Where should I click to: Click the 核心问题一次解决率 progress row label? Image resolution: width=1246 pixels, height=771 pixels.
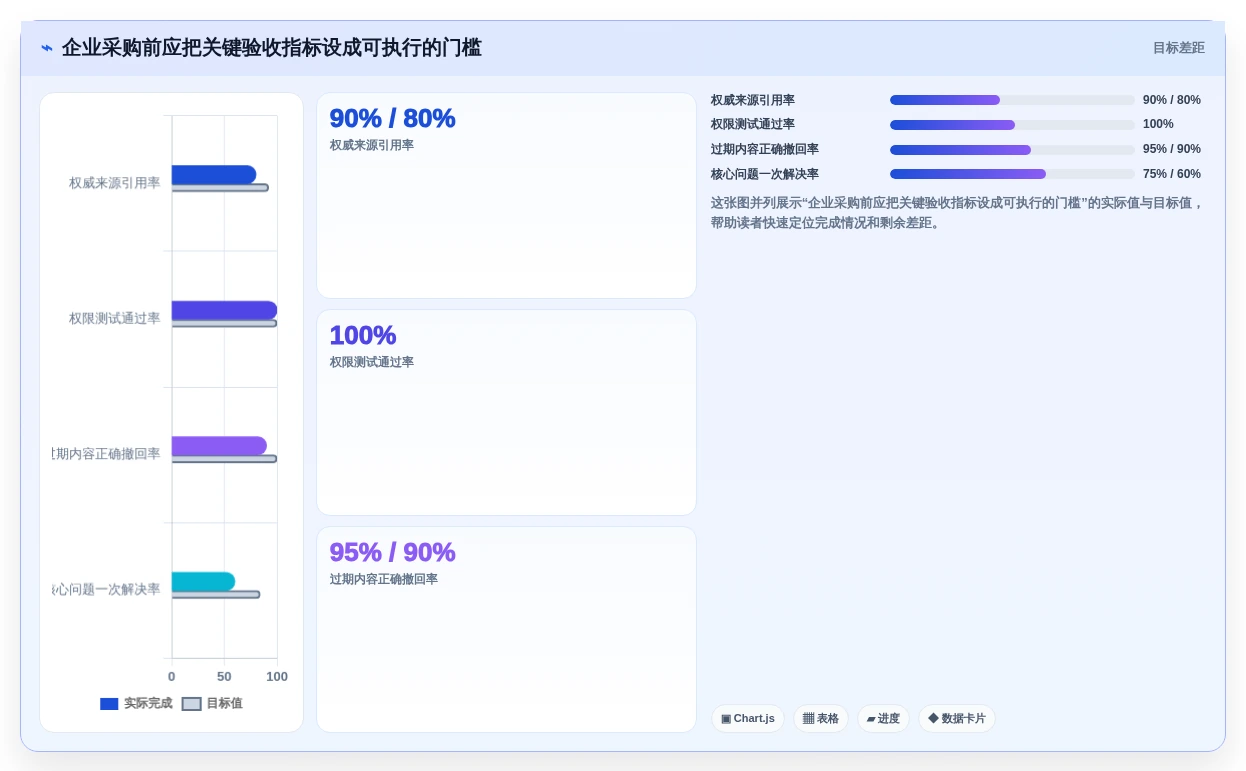pyautogui.click(x=765, y=174)
